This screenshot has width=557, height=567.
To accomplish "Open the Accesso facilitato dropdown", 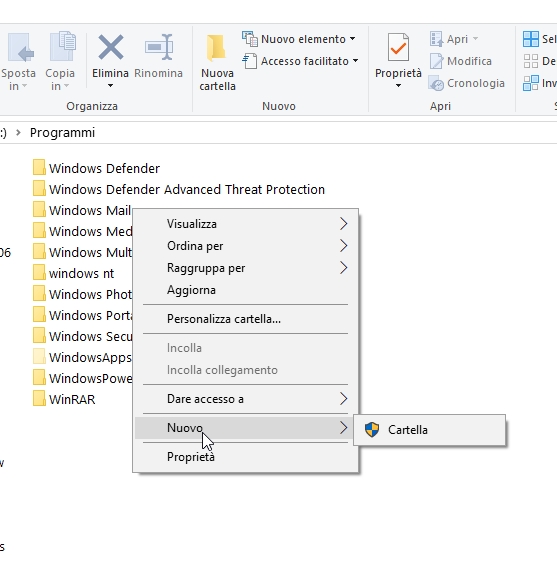I will click(x=300, y=61).
